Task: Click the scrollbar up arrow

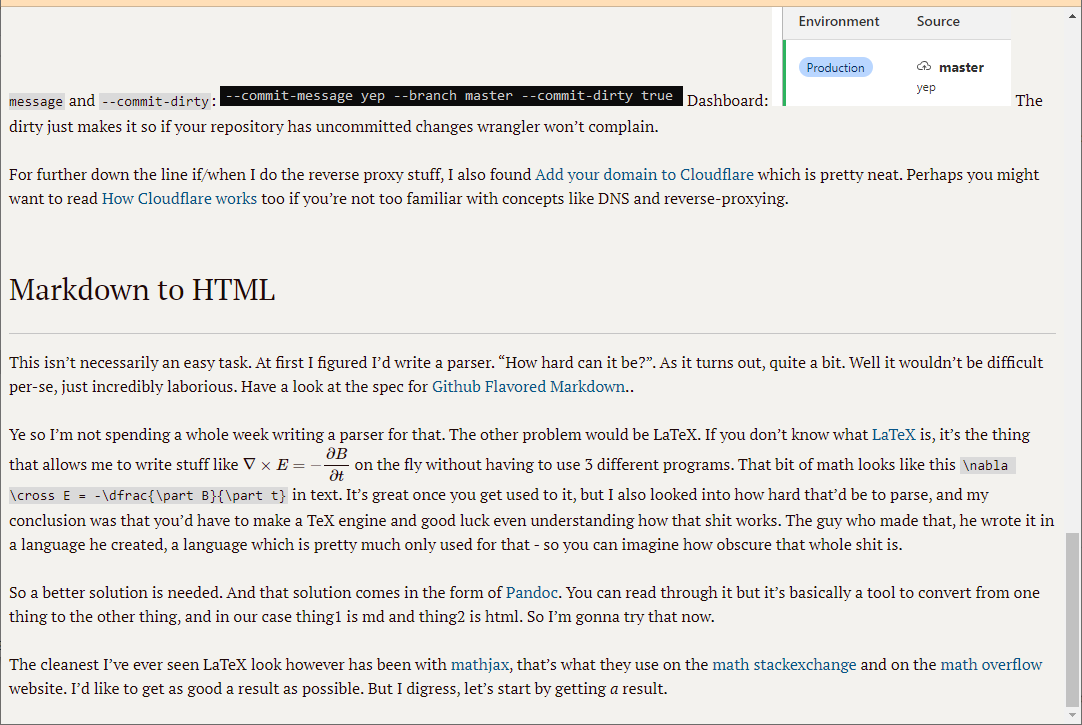Action: pyautogui.click(x=1072, y=14)
